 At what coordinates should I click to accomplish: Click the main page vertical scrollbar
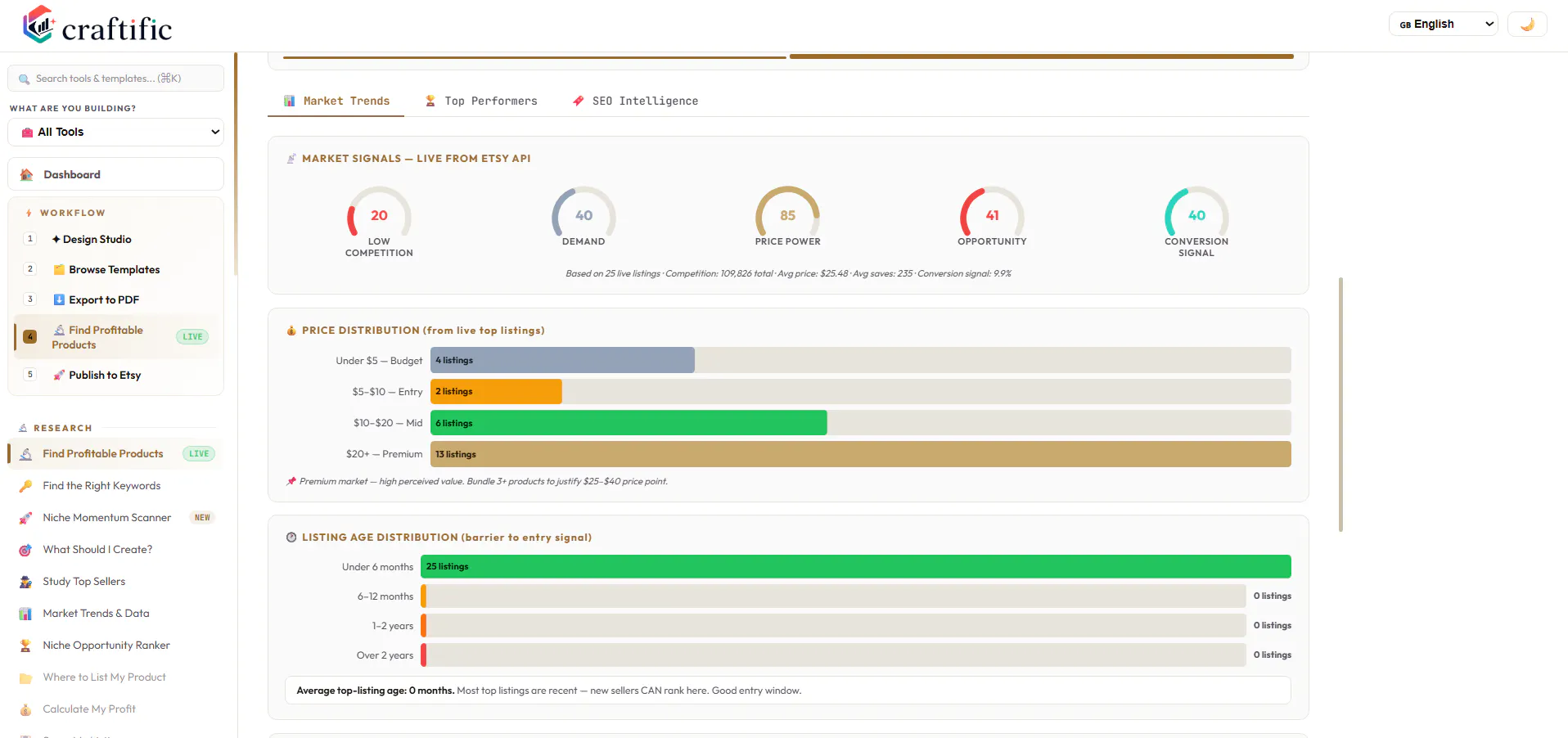[1340, 404]
